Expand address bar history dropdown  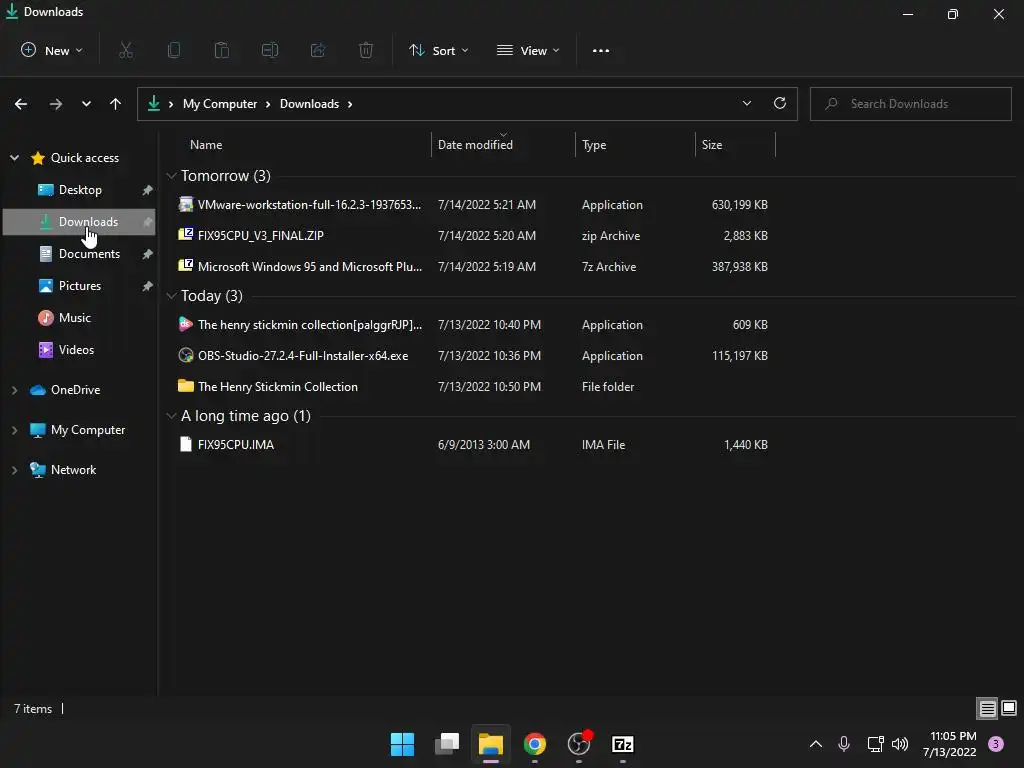tap(746, 103)
